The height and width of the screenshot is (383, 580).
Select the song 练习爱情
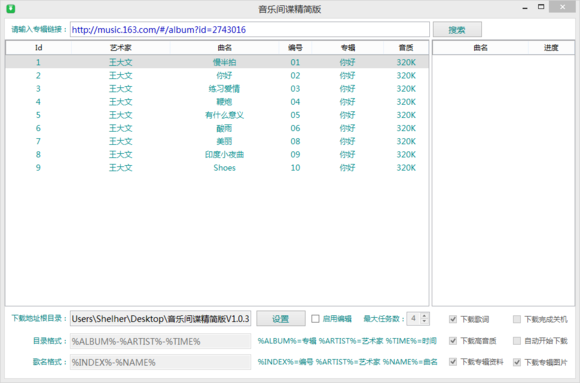224,89
